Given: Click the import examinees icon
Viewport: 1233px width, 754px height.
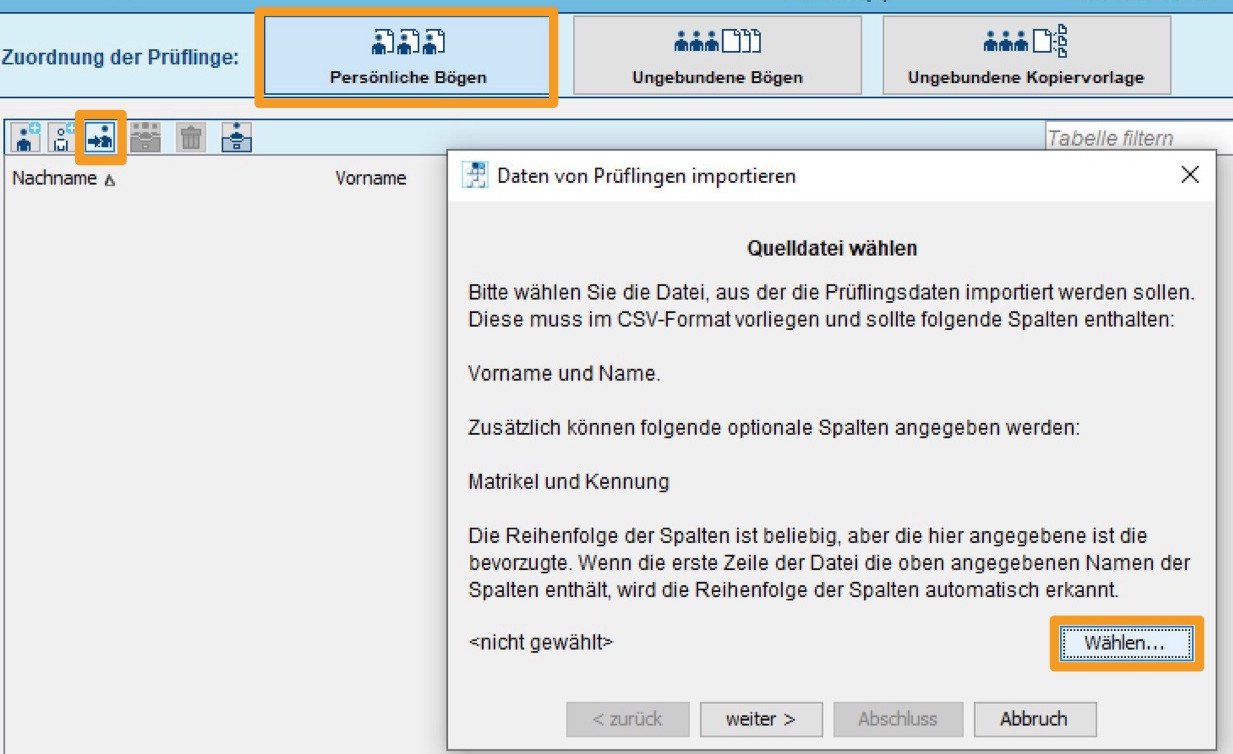Looking at the screenshot, I should tap(100, 137).
